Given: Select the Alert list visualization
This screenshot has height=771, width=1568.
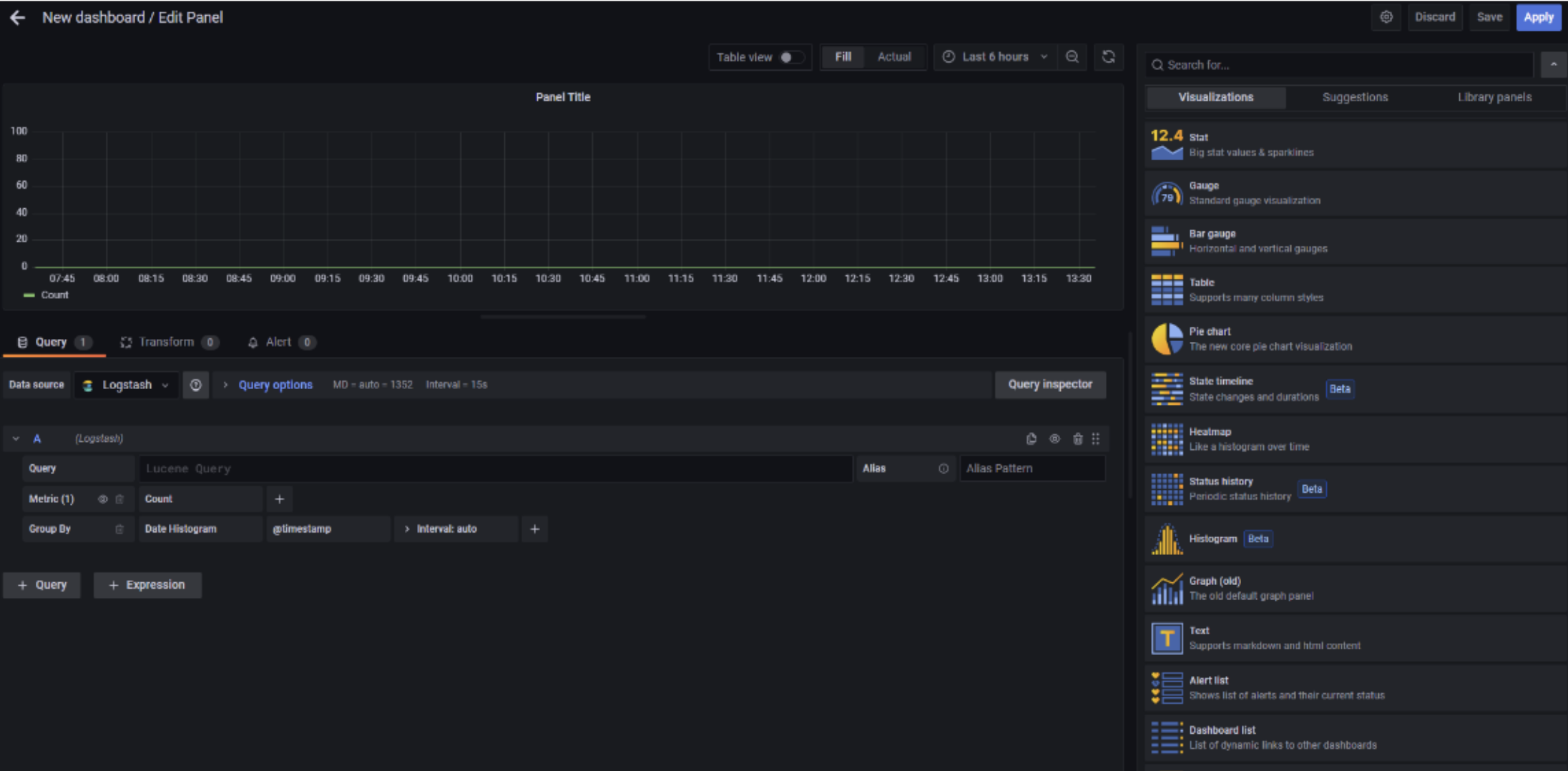Looking at the screenshot, I should point(1355,688).
